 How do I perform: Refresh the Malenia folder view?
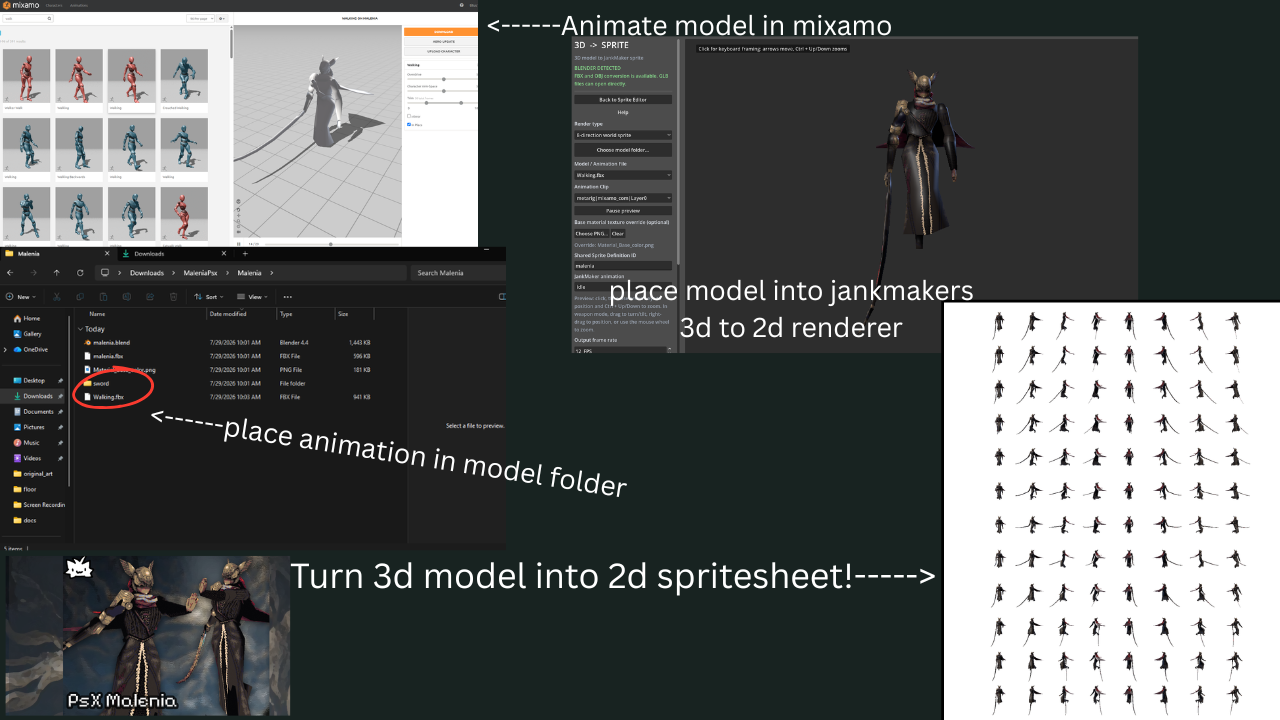79,273
